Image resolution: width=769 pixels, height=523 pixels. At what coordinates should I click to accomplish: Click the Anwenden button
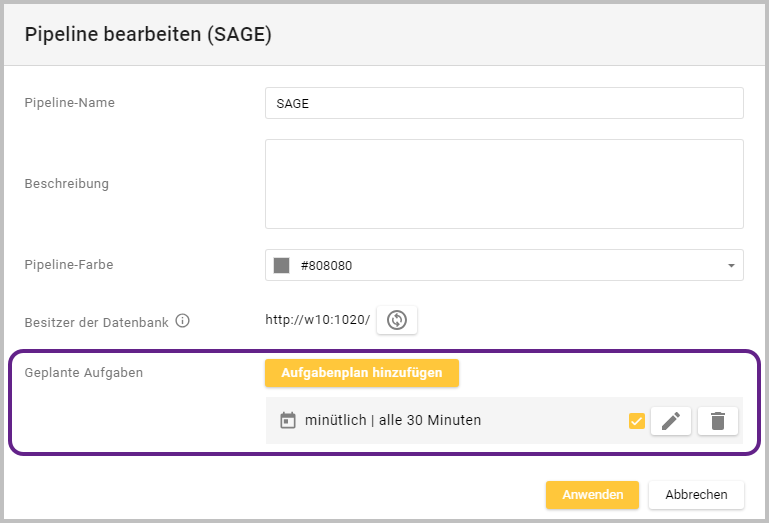pyautogui.click(x=592, y=495)
